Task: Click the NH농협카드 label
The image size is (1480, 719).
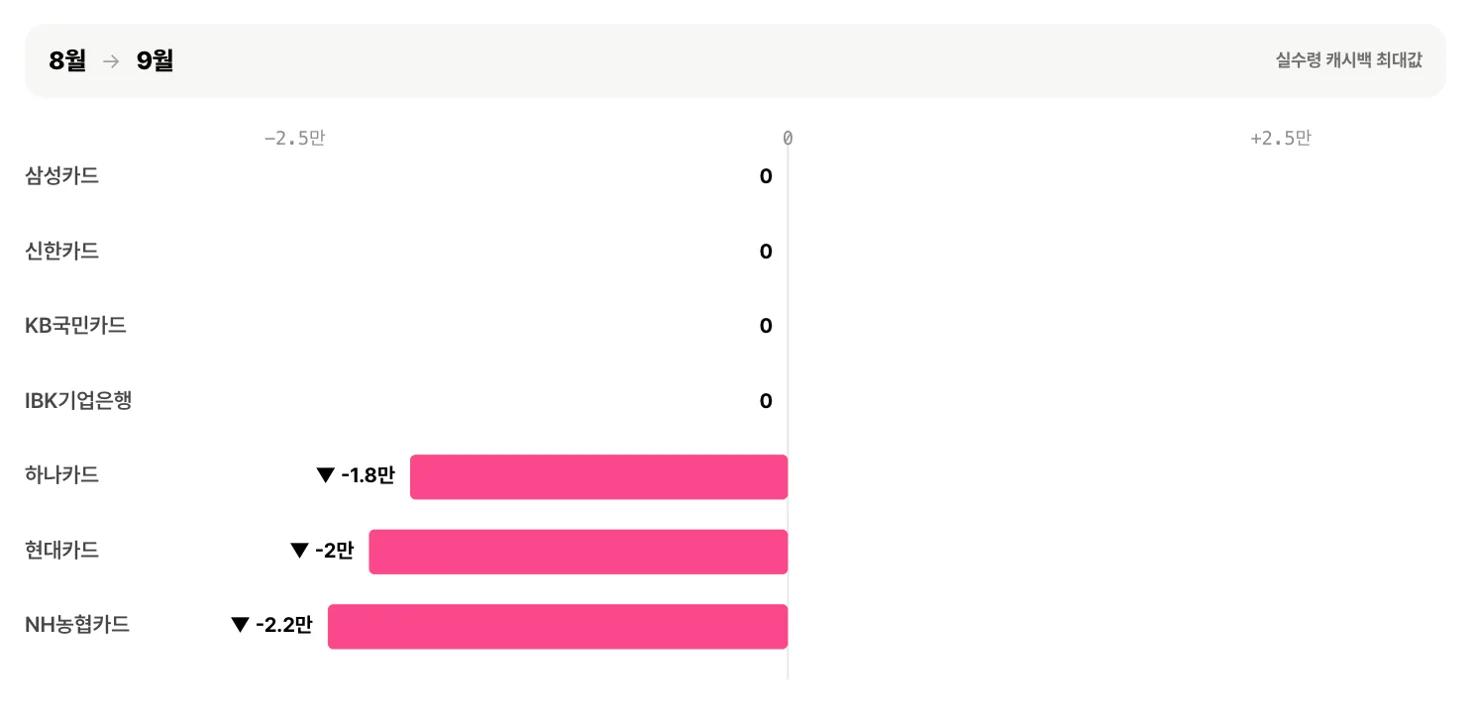Action: (x=77, y=626)
